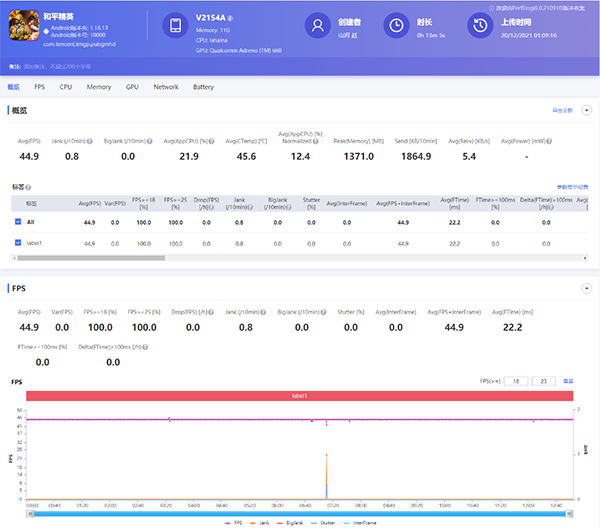The height and width of the screenshot is (528, 600).
Task: Open the Battery tab
Action: pyautogui.click(x=203, y=87)
